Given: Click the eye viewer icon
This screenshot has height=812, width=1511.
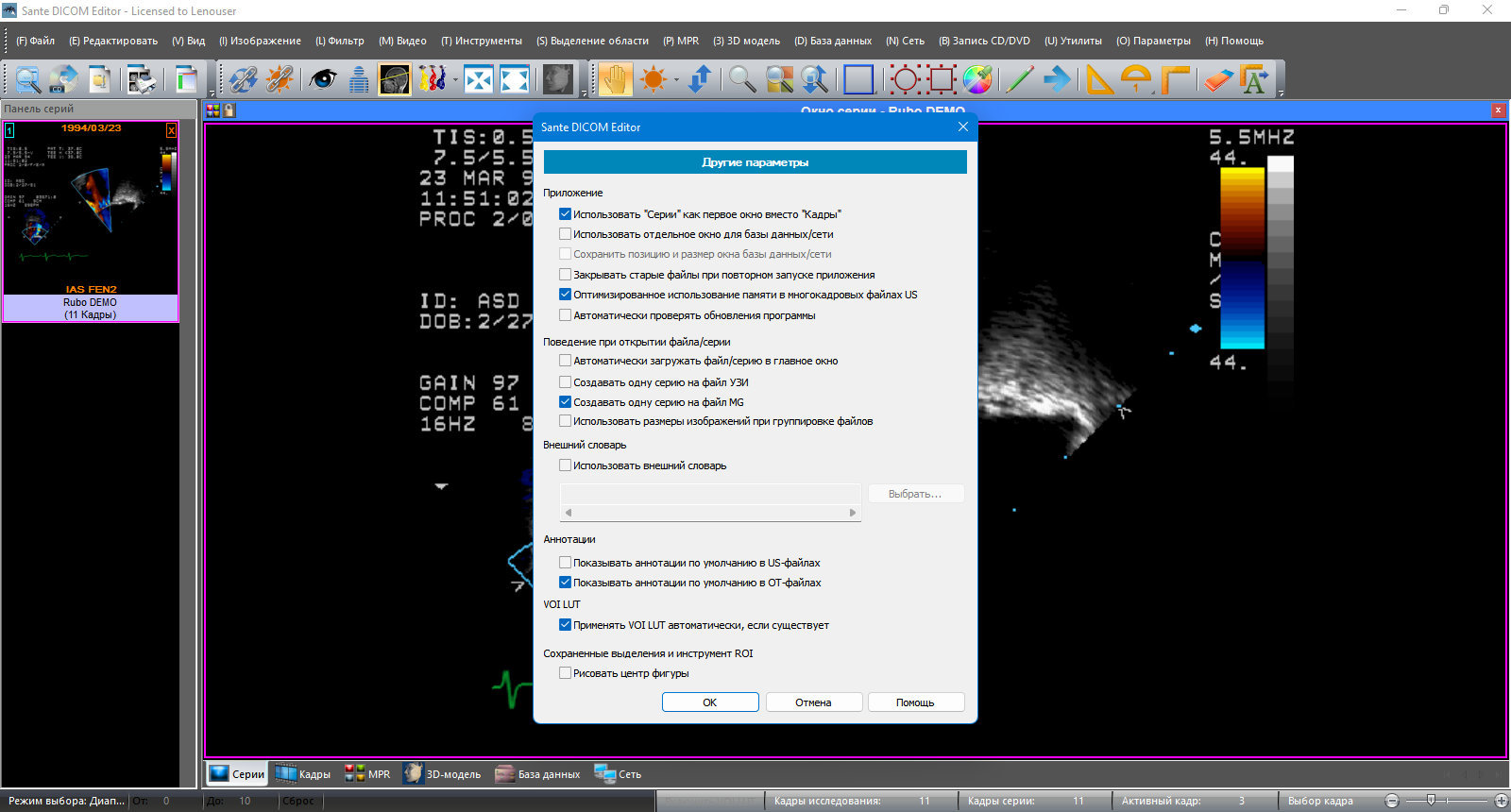Looking at the screenshot, I should pos(323,79).
